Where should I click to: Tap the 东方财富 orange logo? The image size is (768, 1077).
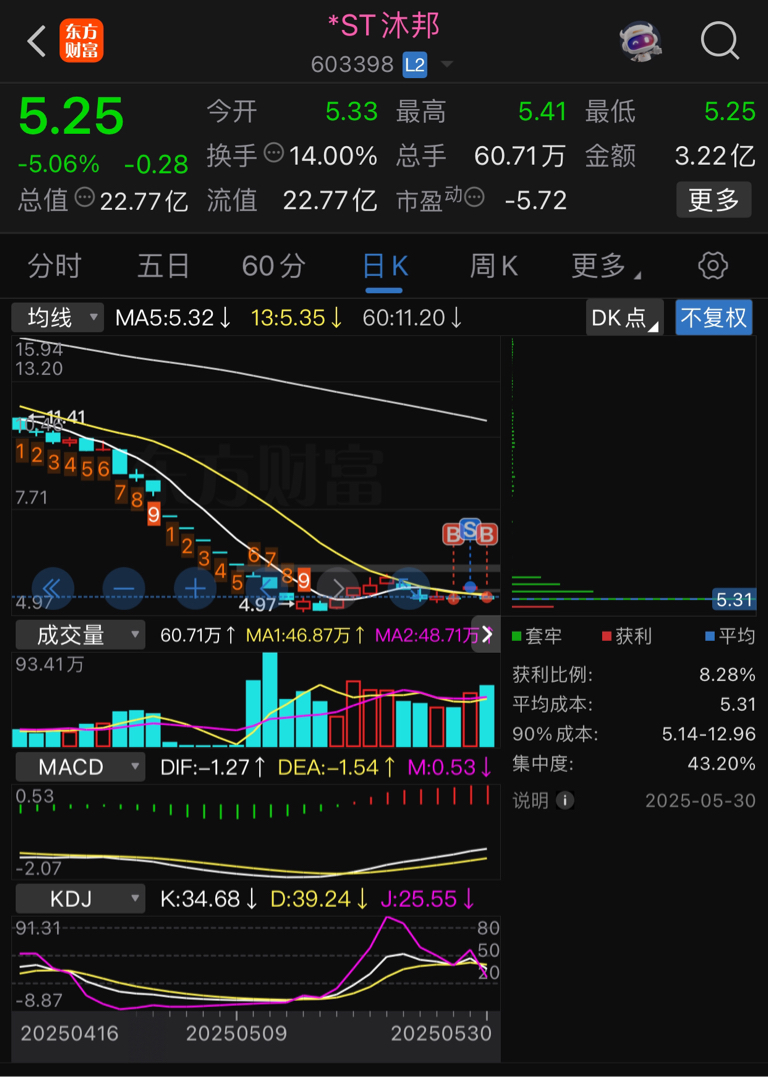[81, 41]
